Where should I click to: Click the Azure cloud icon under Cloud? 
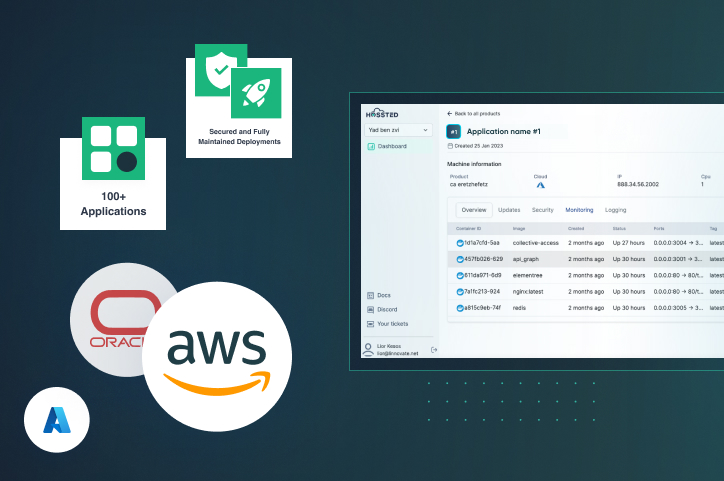(x=541, y=185)
